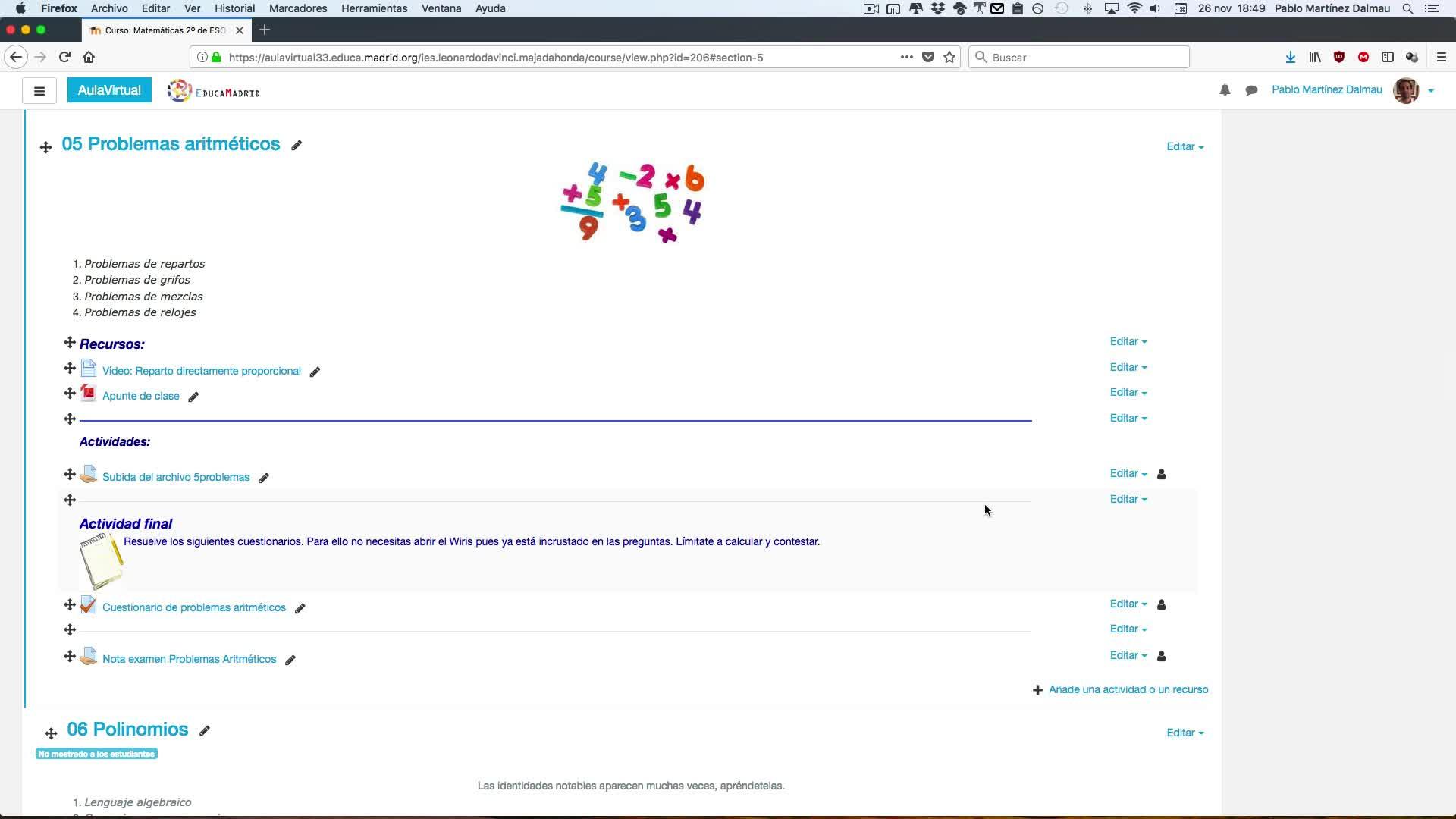The height and width of the screenshot is (819, 1456).
Task: Open the Marcadores menu
Action: point(298,8)
